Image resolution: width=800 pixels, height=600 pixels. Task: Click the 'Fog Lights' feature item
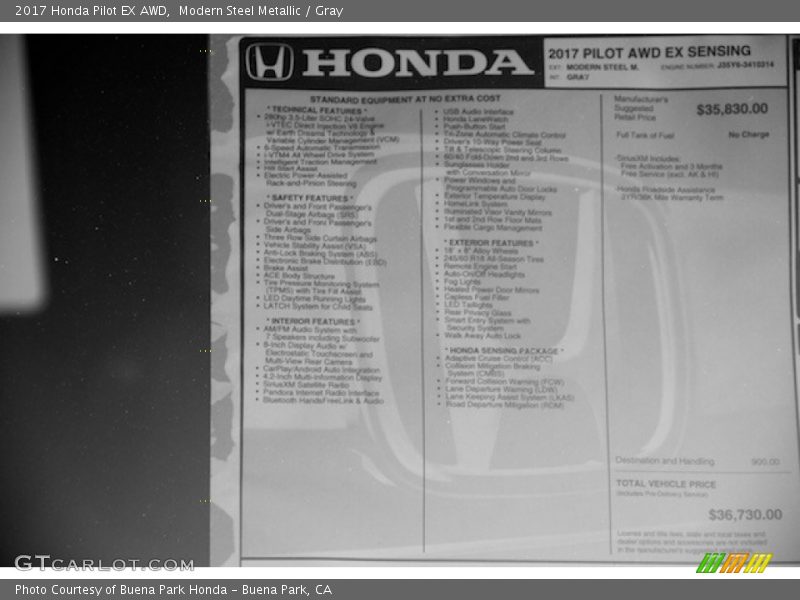pyautogui.click(x=462, y=282)
